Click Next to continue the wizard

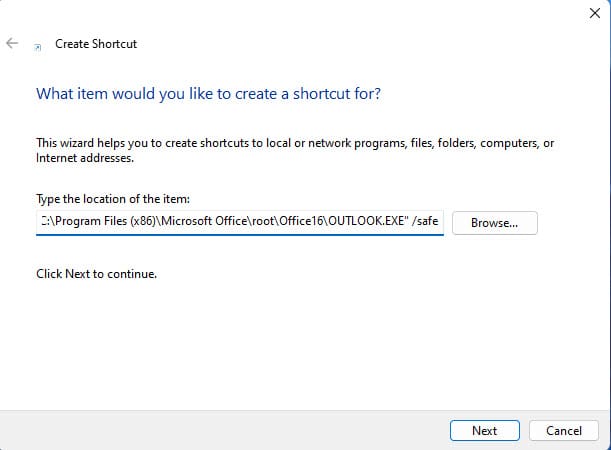[485, 431]
